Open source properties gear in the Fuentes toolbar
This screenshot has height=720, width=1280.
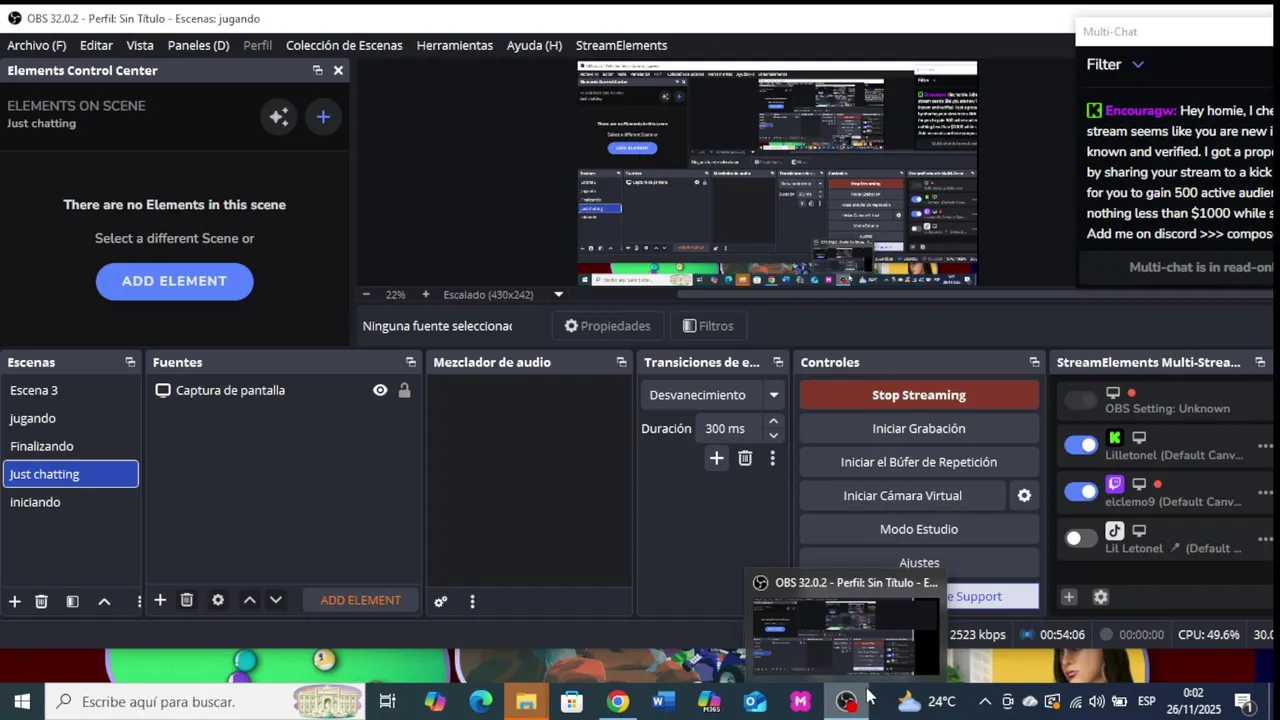(217, 600)
